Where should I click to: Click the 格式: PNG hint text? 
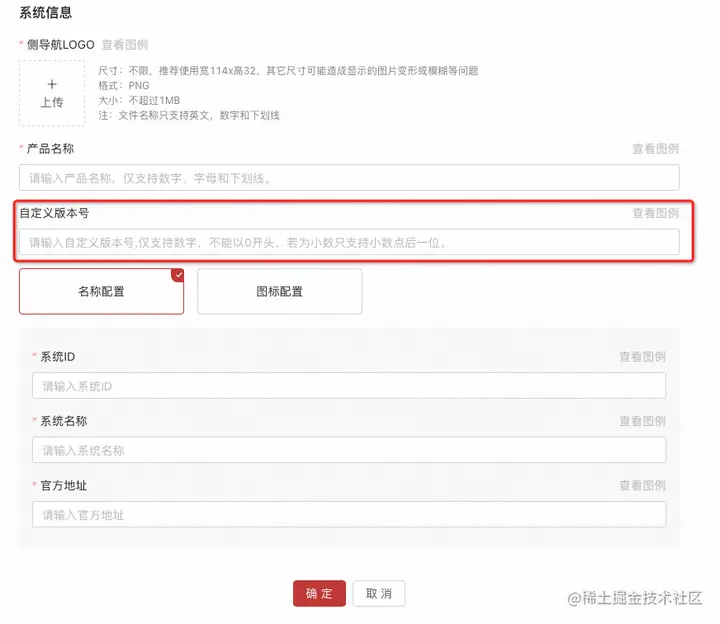tap(124, 85)
